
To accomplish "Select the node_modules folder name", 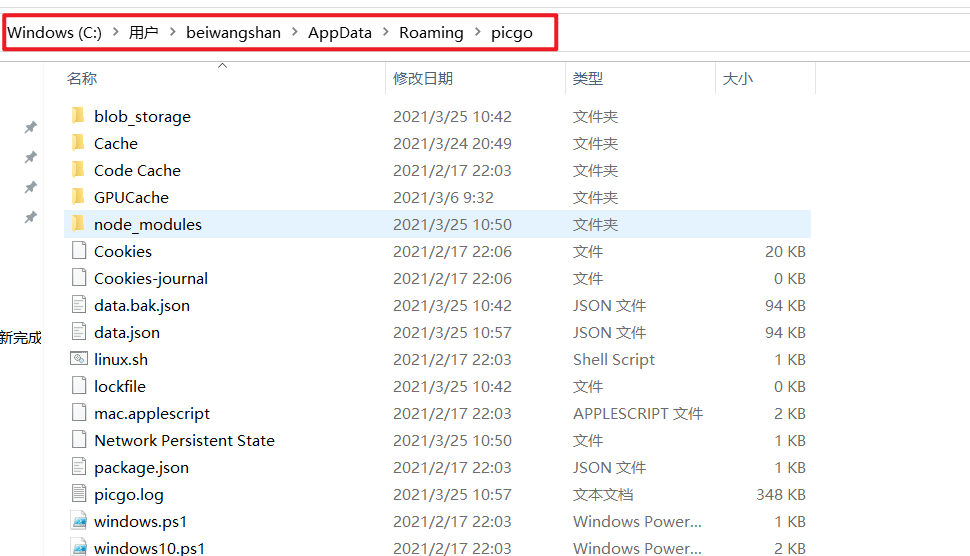I will tap(148, 225).
